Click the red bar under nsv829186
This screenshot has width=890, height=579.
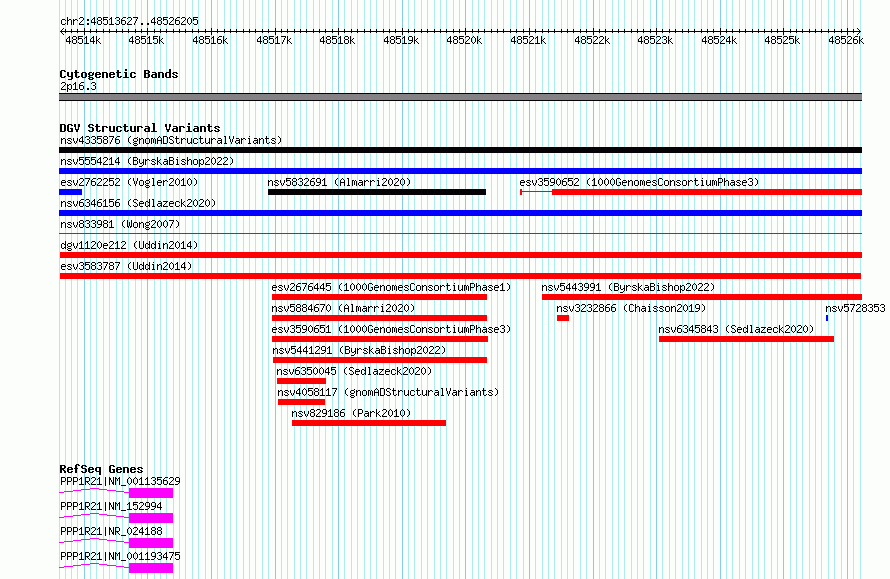coord(369,423)
